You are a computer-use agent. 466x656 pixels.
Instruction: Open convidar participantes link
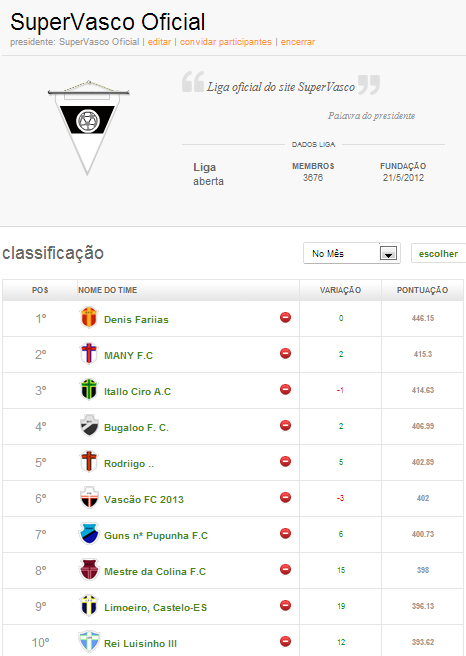point(225,42)
